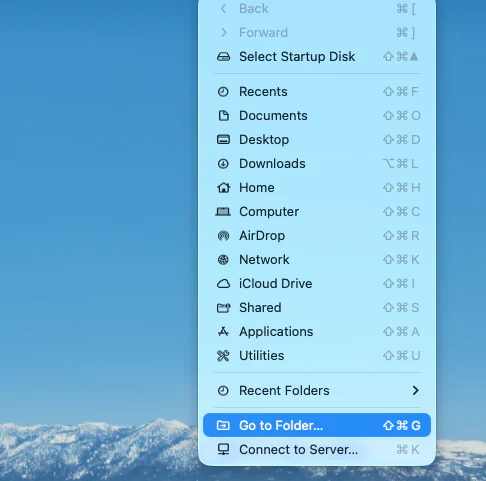Choose Utilities menu entry
This screenshot has height=481, width=486.
coord(317,356)
